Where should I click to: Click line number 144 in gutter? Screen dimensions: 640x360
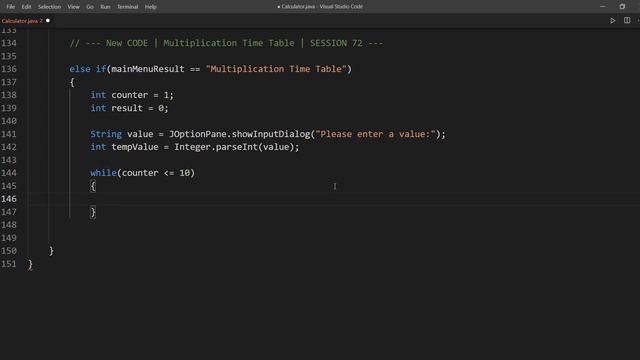(x=9, y=173)
